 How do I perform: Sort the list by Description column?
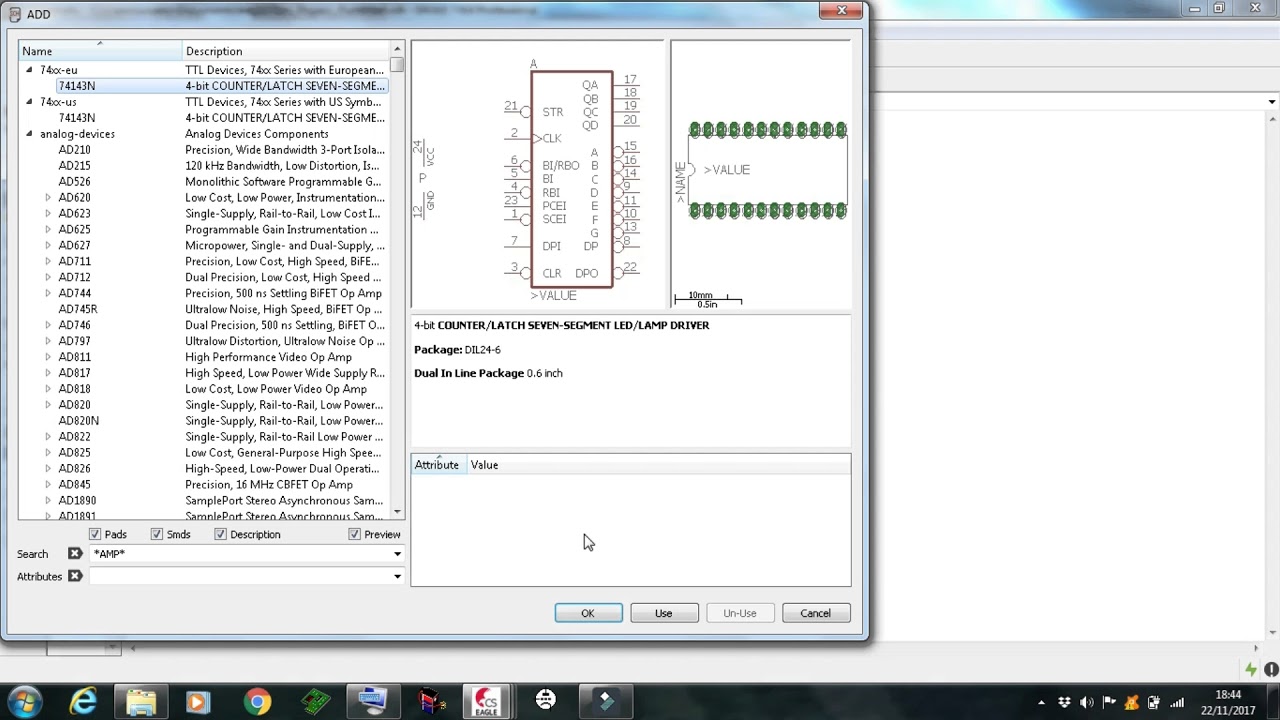(x=286, y=51)
